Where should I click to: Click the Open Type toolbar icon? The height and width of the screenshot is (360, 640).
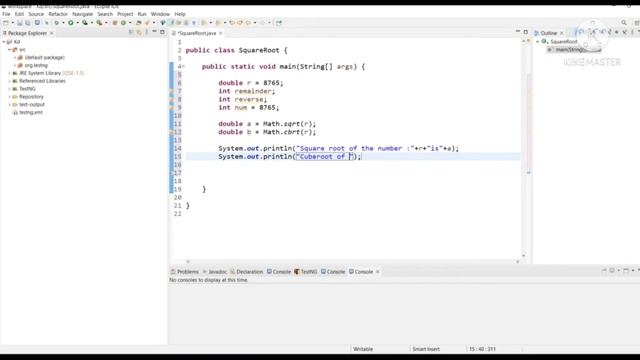tap(139, 23)
